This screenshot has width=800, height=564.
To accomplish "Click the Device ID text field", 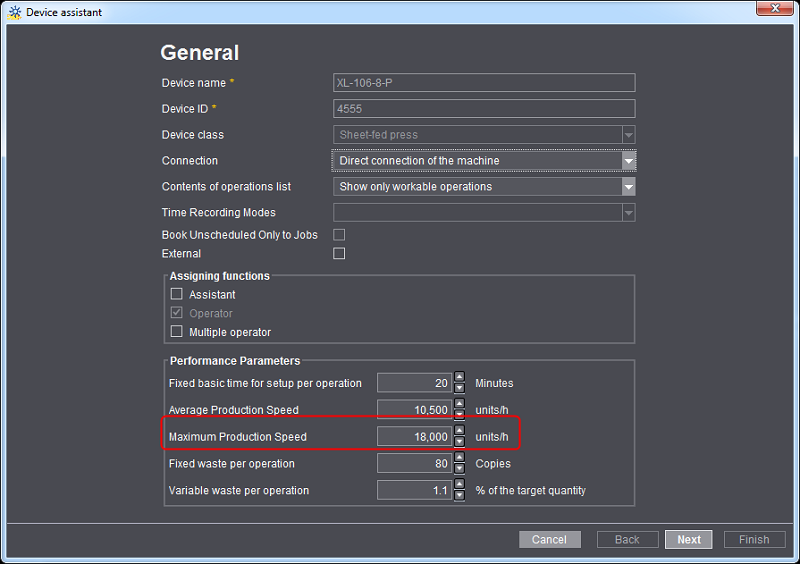I will 484,109.
